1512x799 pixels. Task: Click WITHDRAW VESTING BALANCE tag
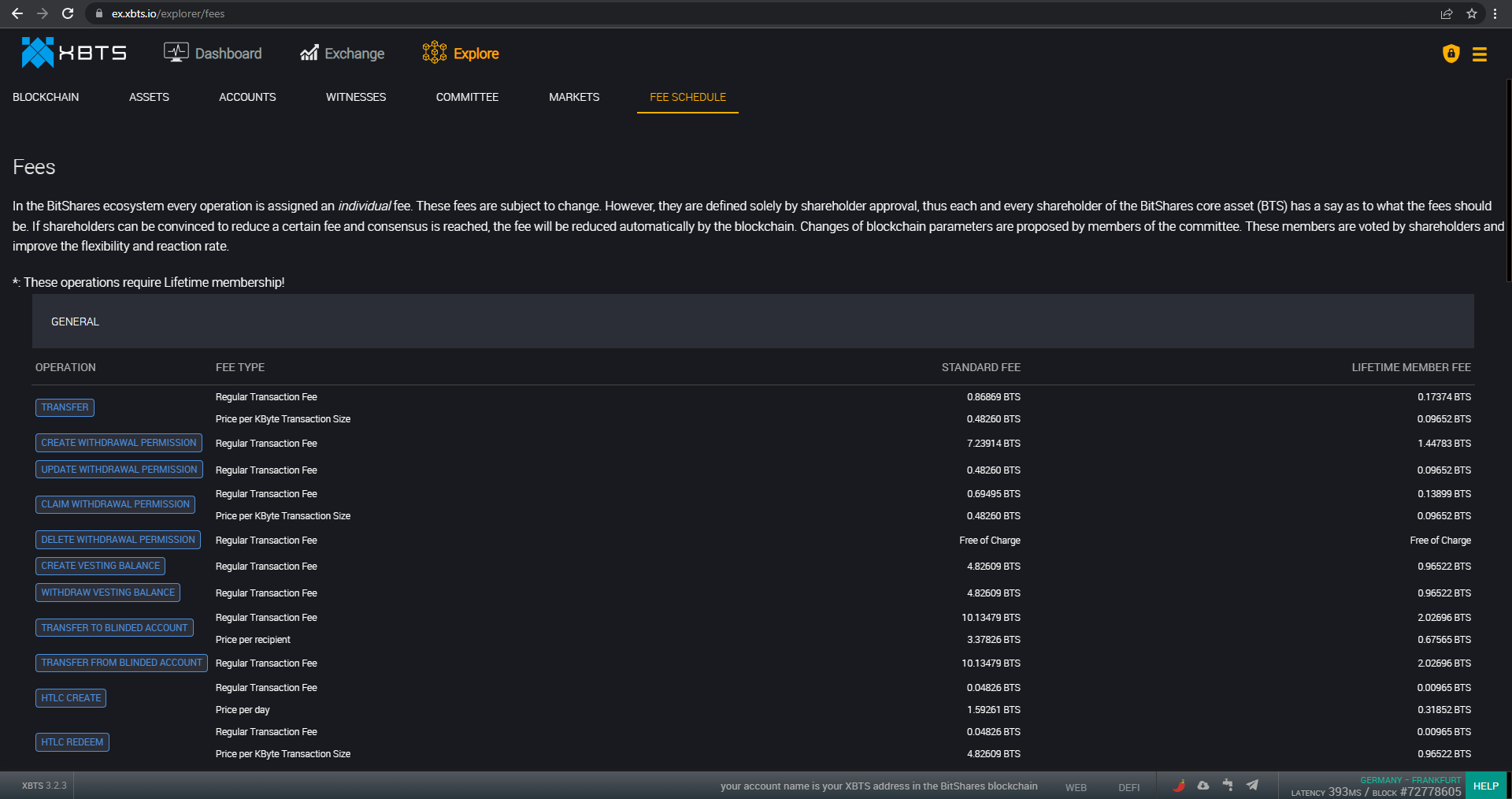coord(108,593)
